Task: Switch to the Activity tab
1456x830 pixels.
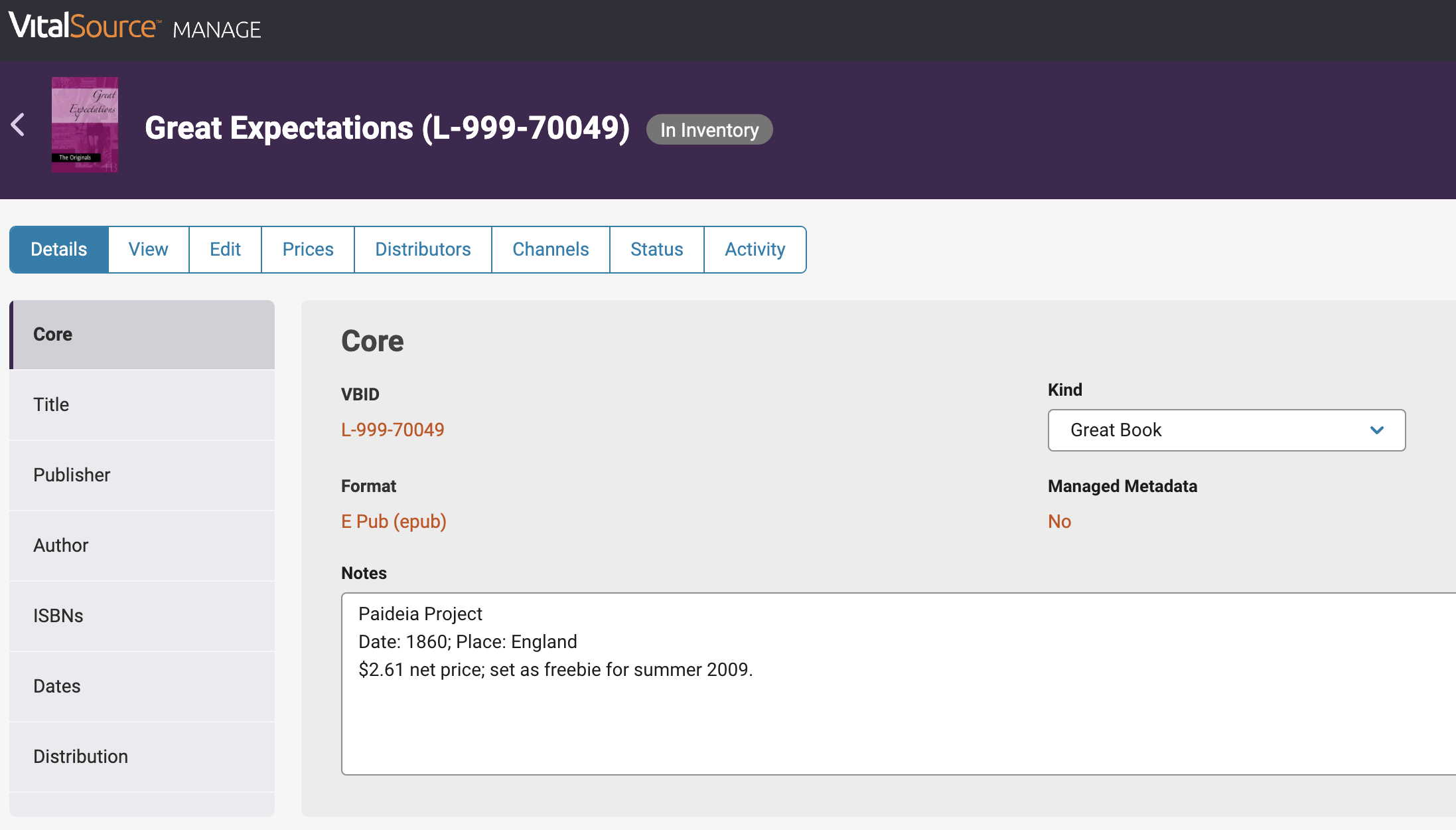Action: (x=755, y=249)
